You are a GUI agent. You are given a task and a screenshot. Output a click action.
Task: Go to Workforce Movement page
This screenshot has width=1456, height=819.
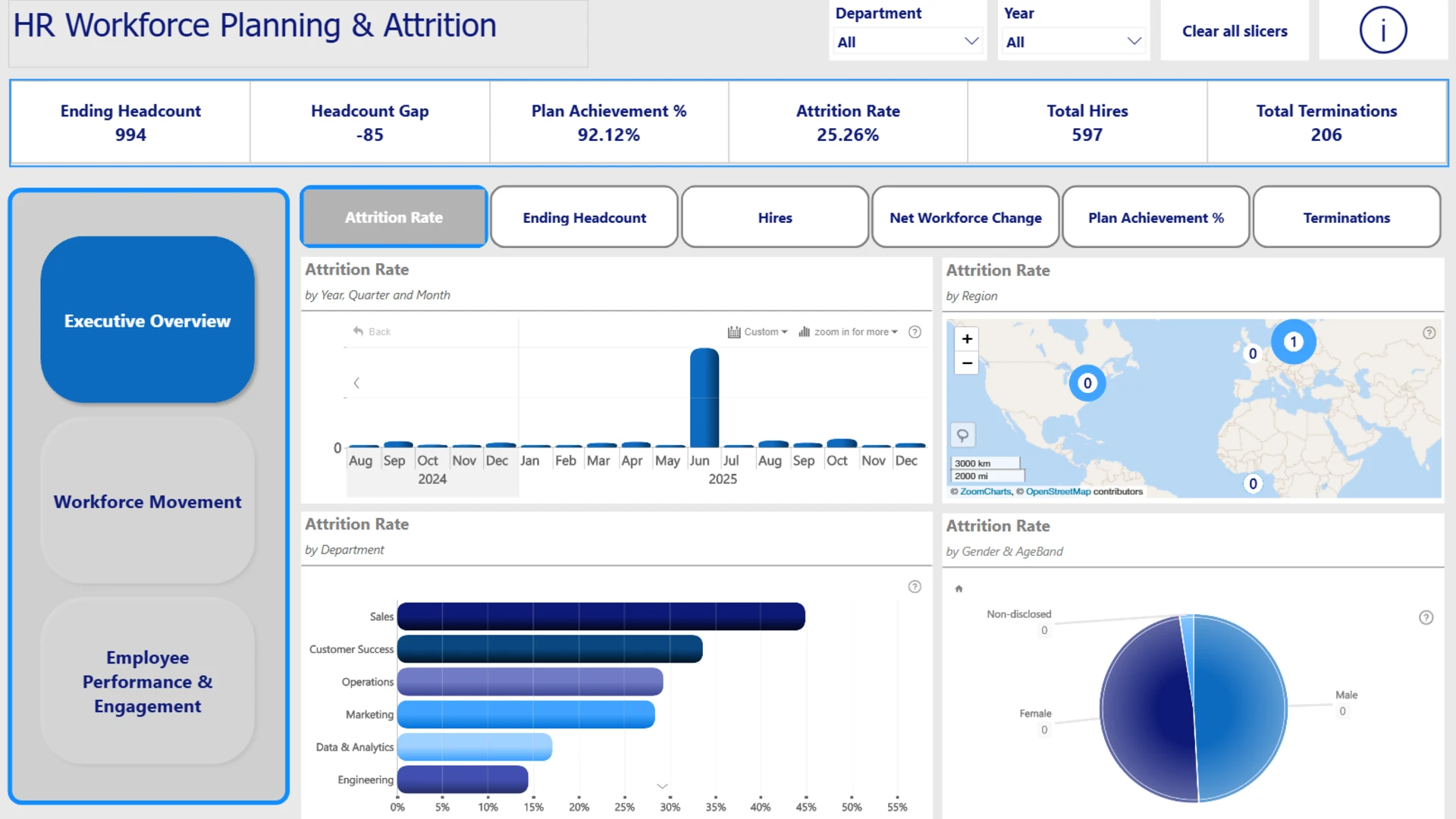pos(147,501)
